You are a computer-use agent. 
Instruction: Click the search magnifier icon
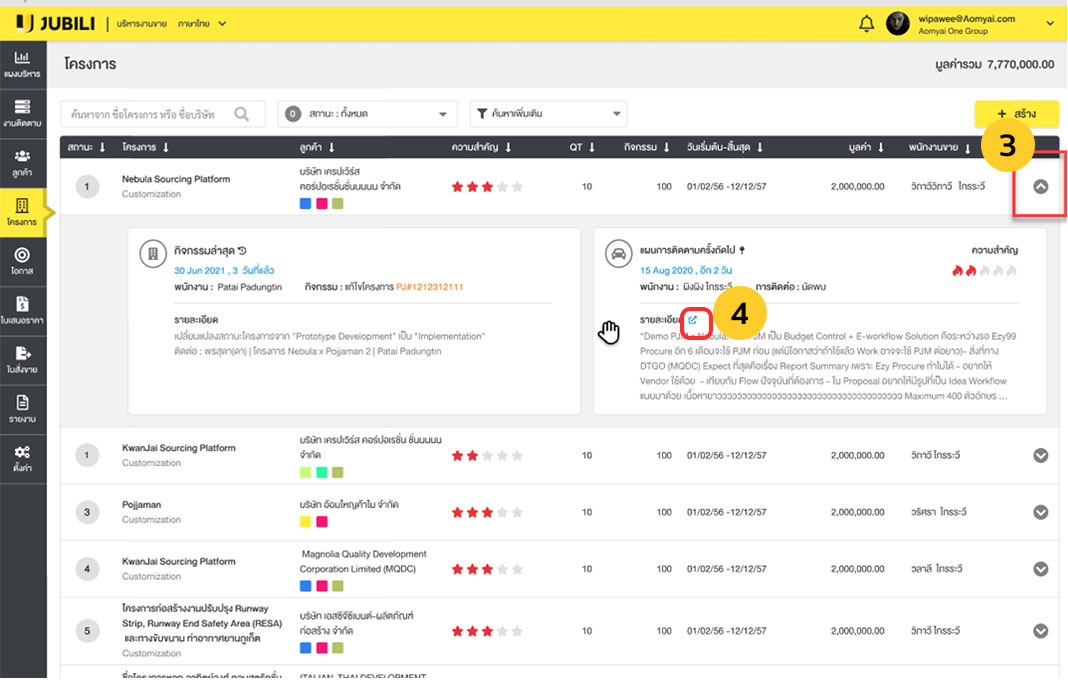242,114
